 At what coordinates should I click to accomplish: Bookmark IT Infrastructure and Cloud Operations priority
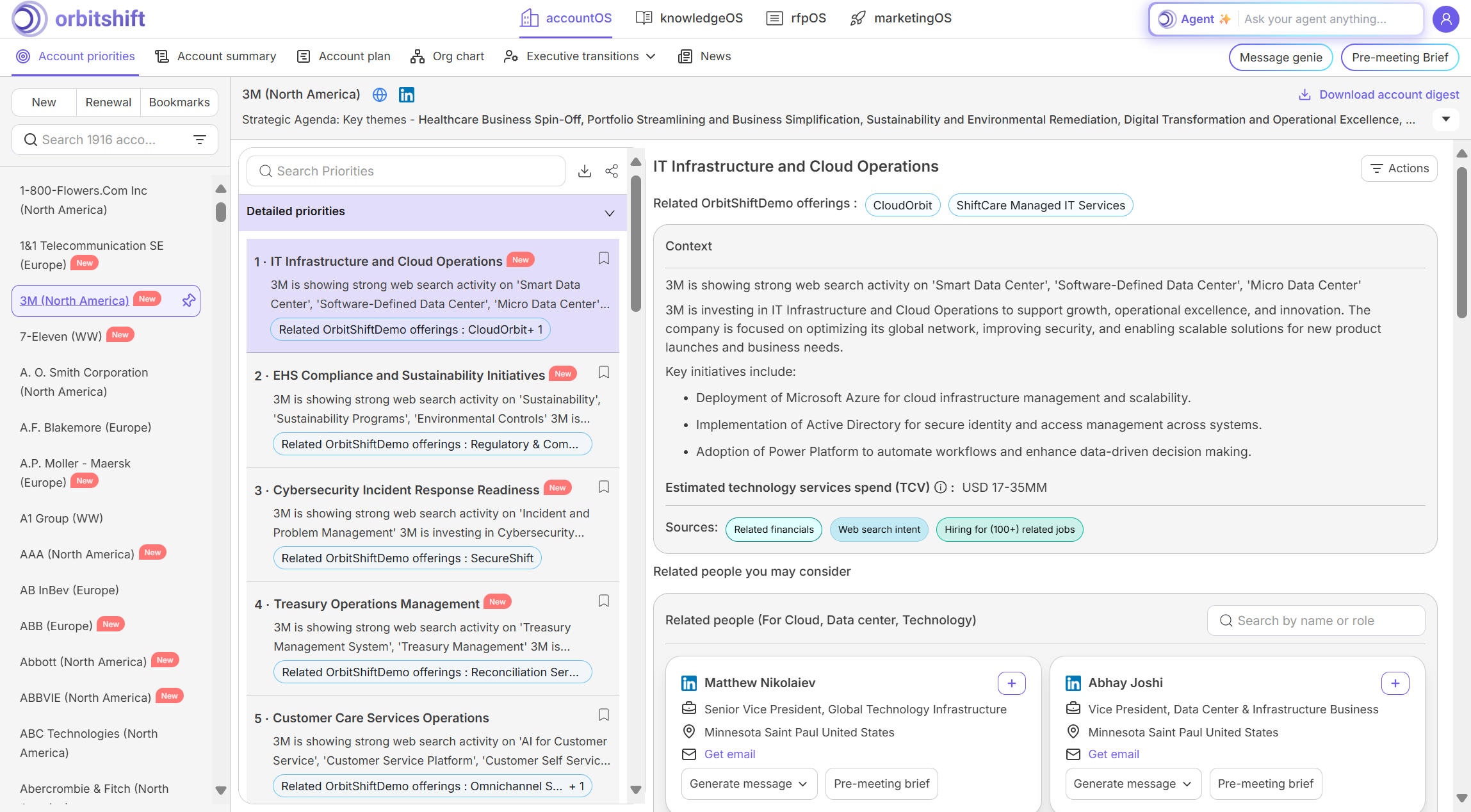tap(603, 258)
